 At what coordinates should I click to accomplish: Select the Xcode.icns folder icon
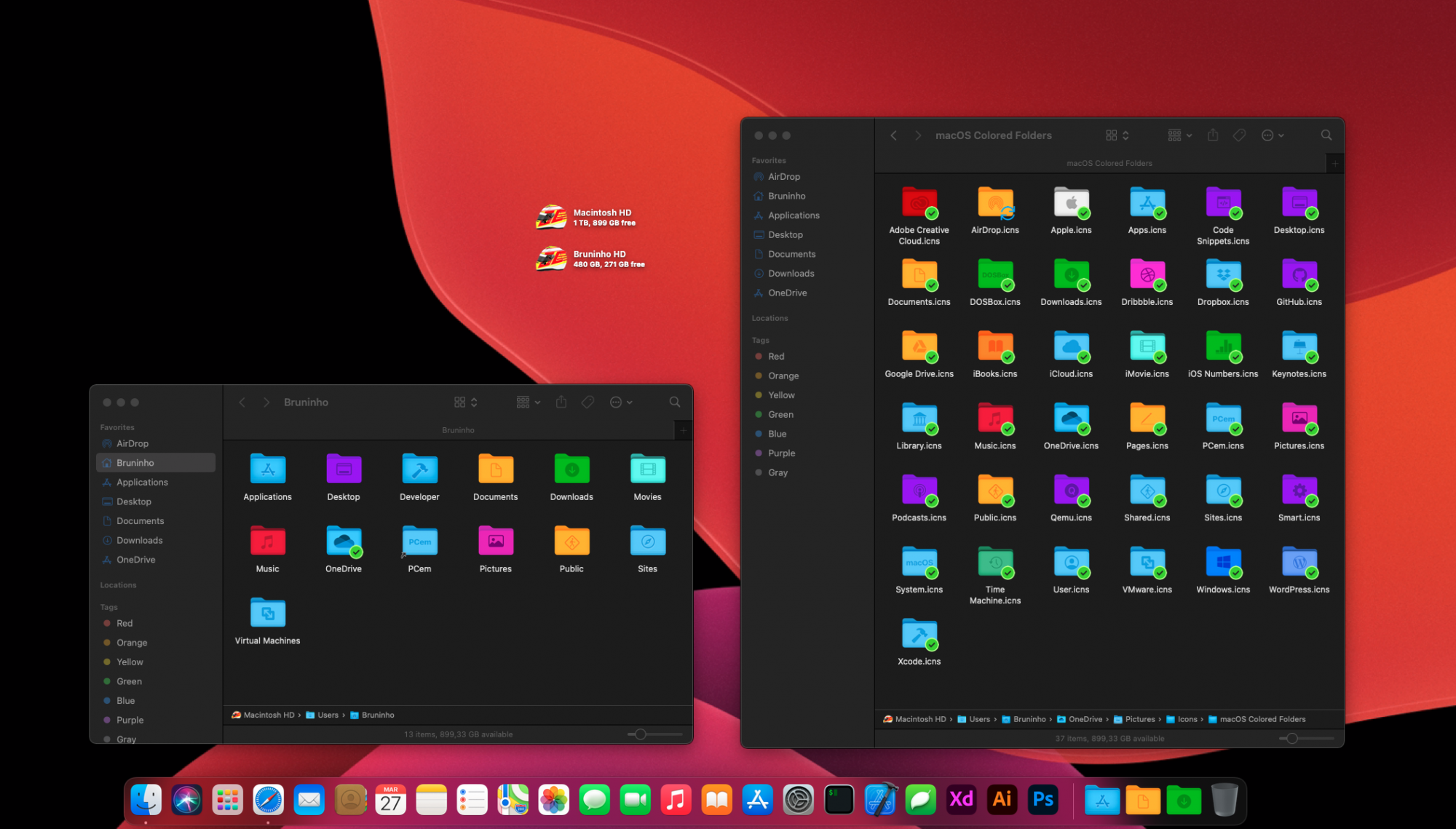919,635
